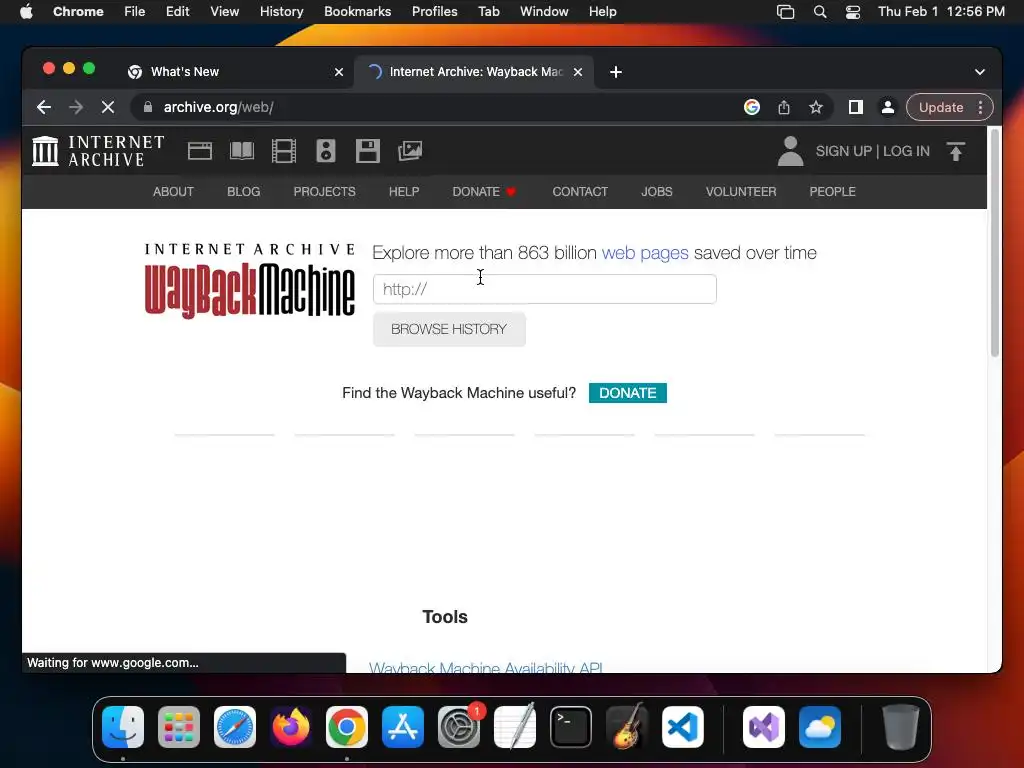This screenshot has width=1024, height=768.
Task: Open the Video film strip icon
Action: click(283, 151)
